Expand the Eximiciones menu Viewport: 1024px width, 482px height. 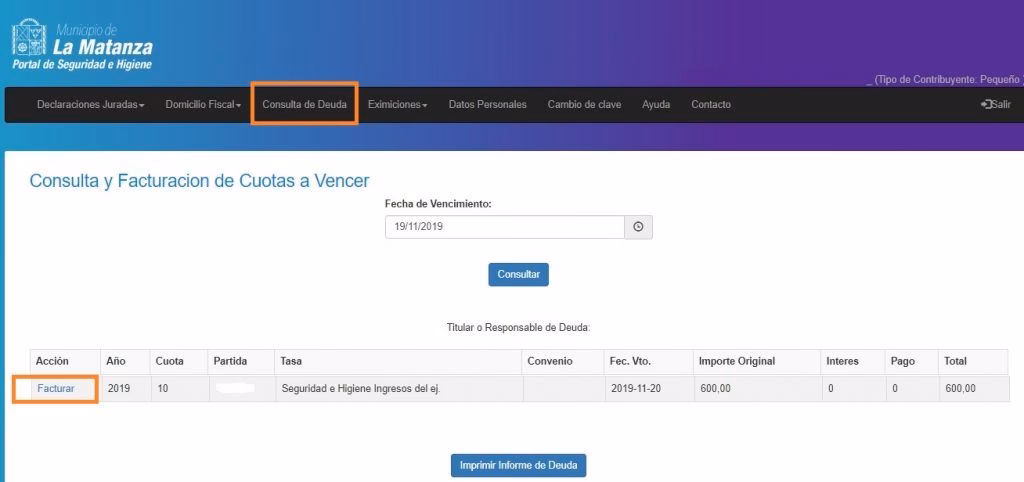point(397,105)
